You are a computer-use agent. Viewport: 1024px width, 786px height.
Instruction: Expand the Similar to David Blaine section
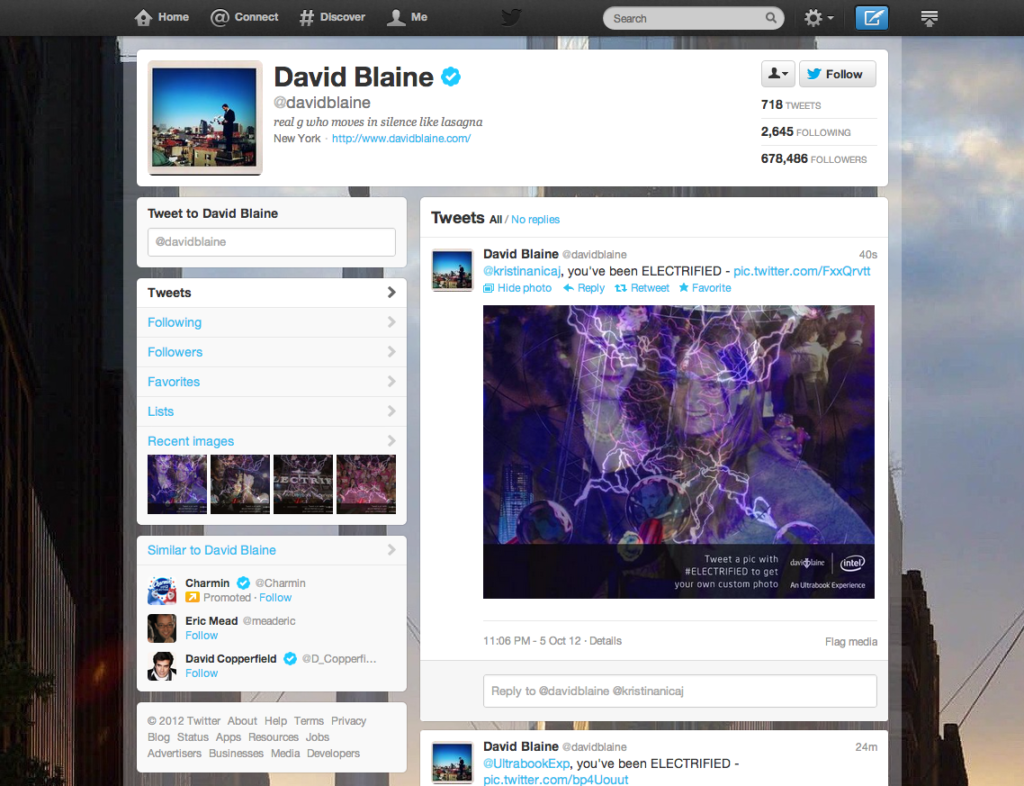pos(271,550)
